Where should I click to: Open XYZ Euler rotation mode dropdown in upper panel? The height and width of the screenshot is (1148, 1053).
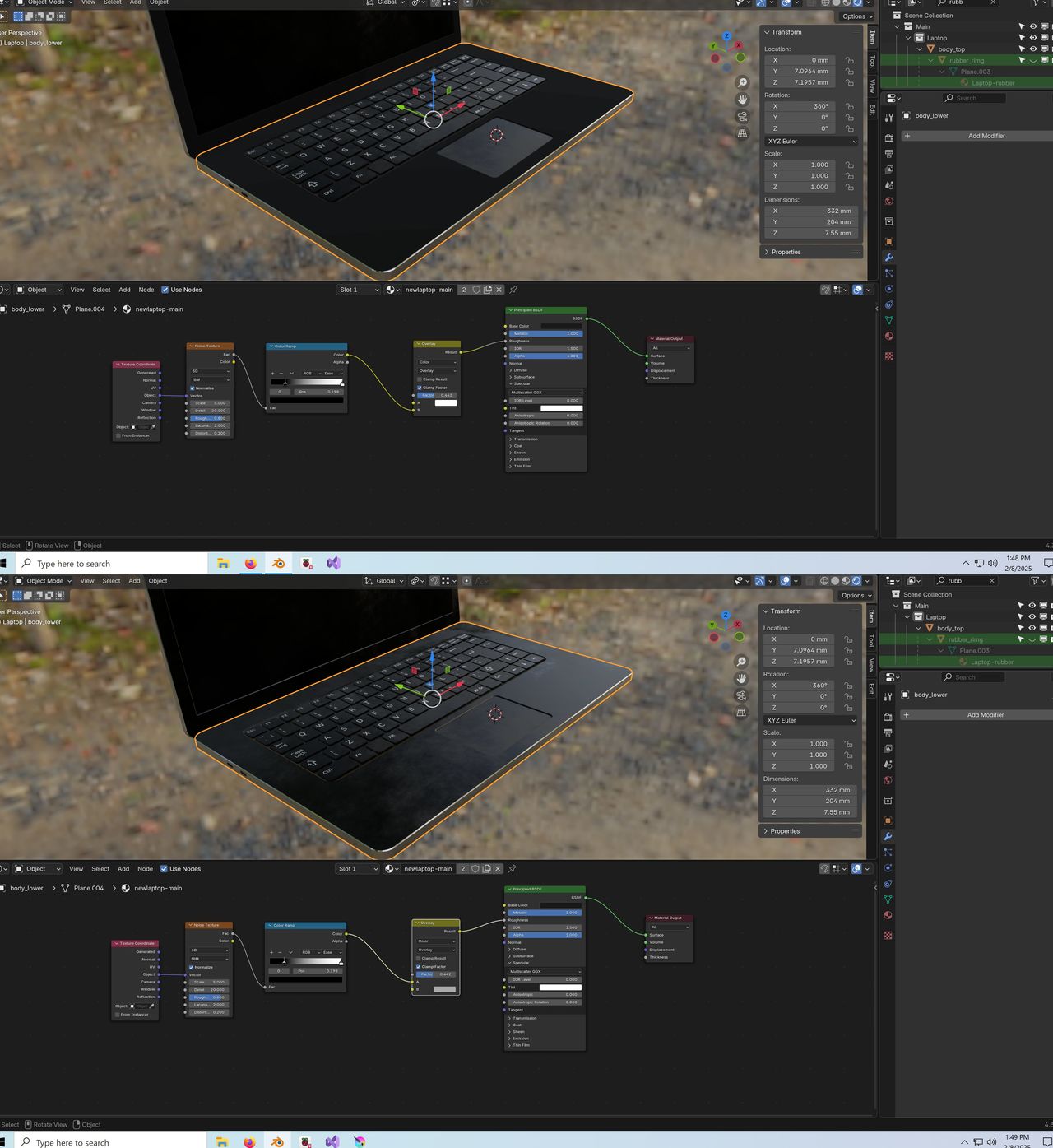click(812, 142)
